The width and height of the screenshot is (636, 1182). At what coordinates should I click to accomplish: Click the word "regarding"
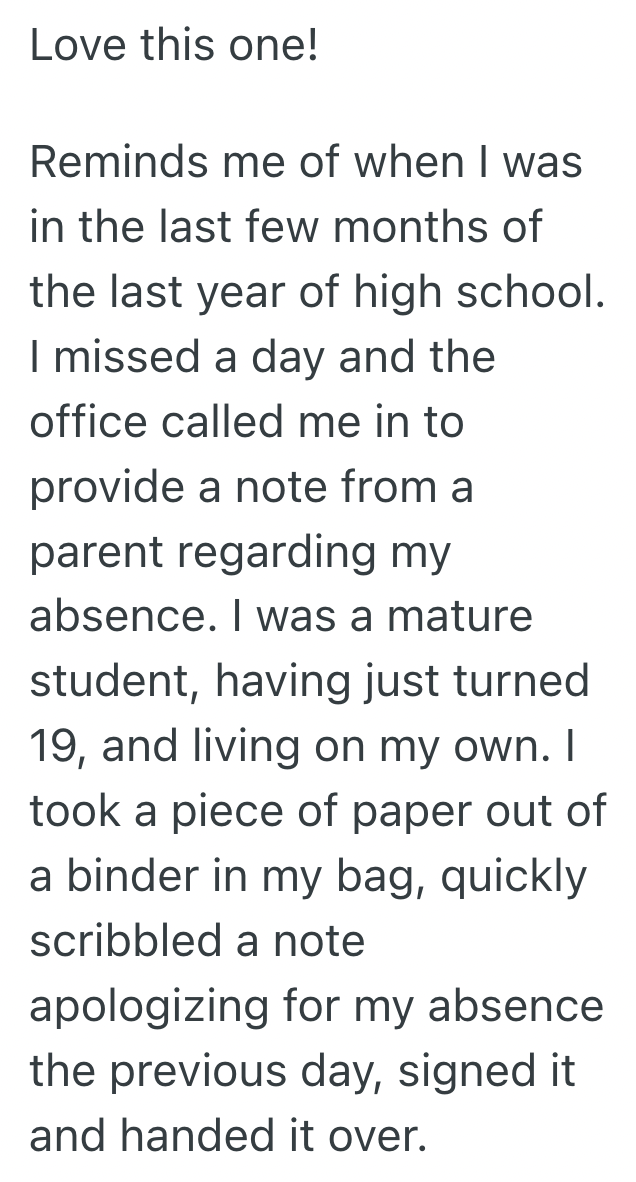coord(260,552)
